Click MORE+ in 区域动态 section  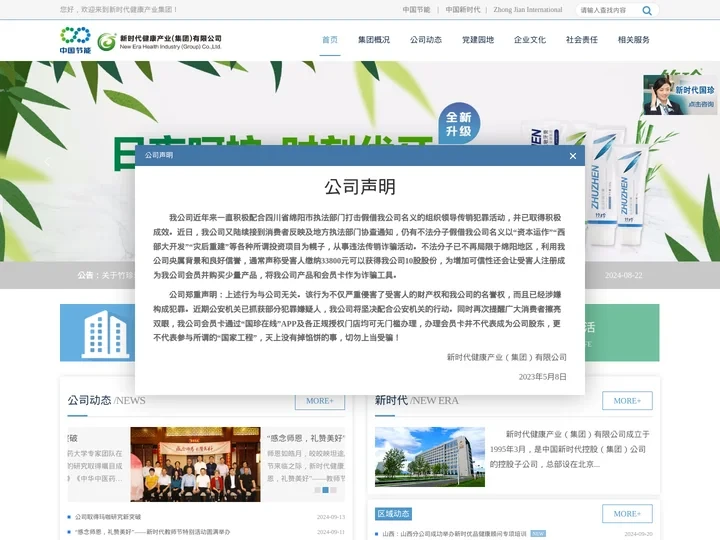pyautogui.click(x=627, y=514)
